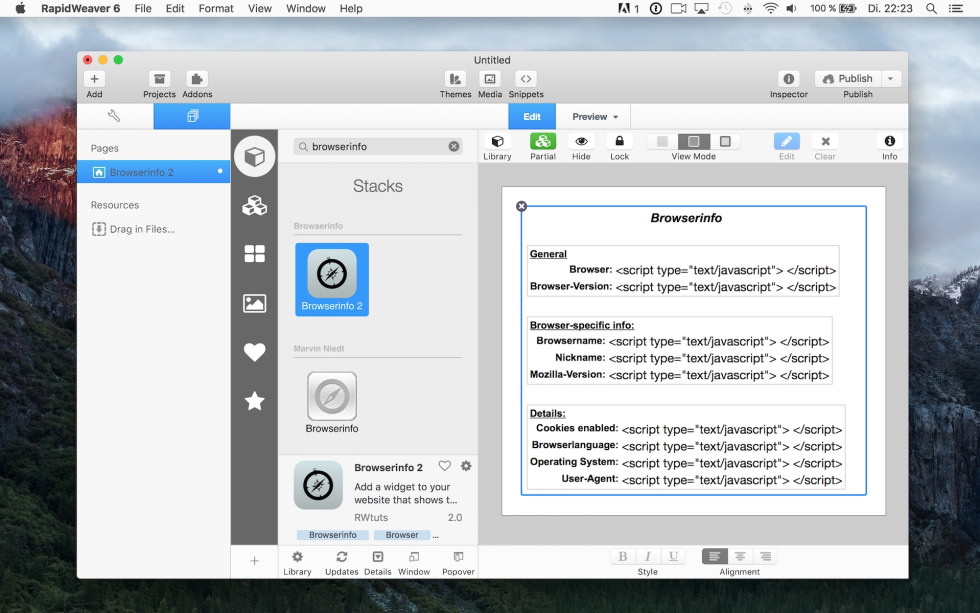Select the first View Mode option

tap(662, 141)
